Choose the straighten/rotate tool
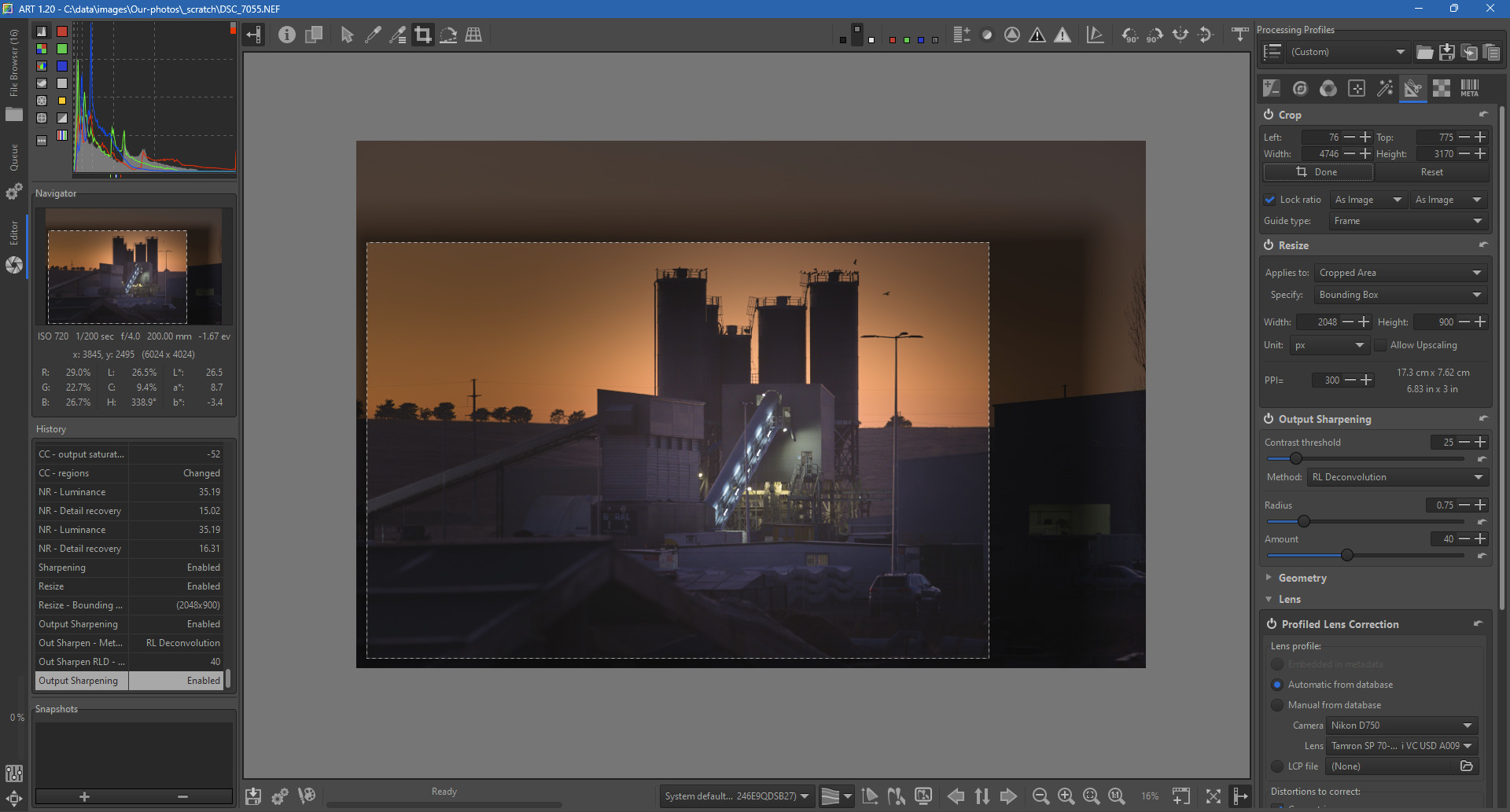Image resolution: width=1510 pixels, height=812 pixels. click(448, 35)
